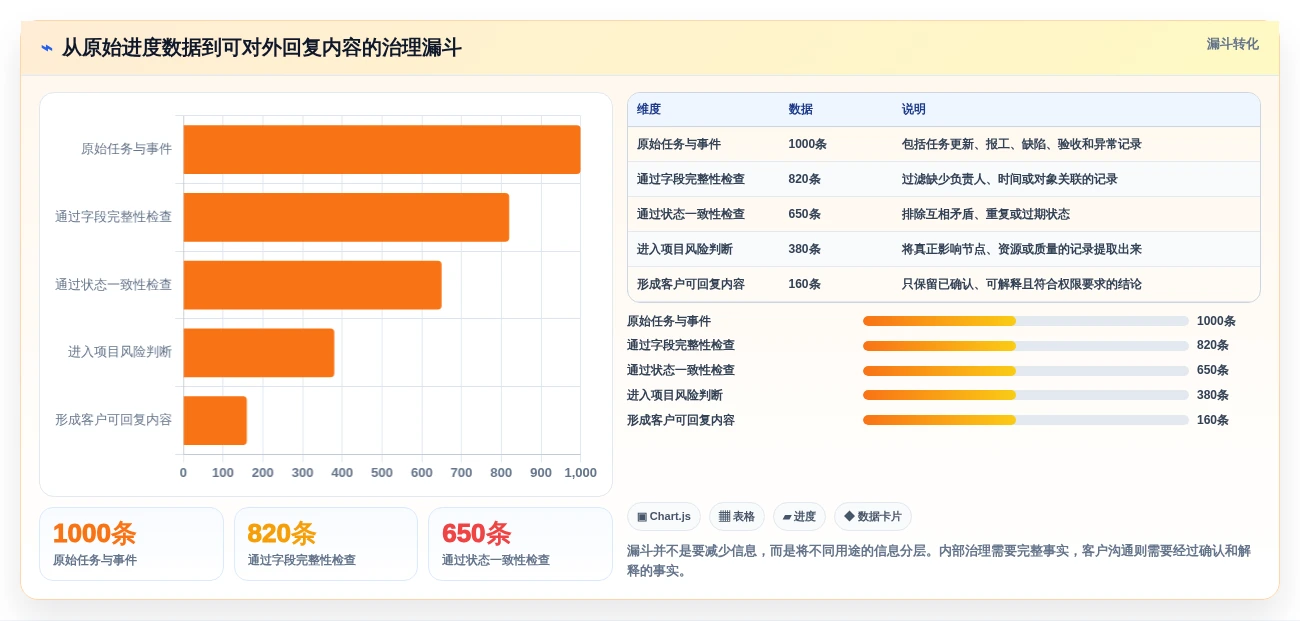Click x-axis tick label 1,000

coord(580,473)
